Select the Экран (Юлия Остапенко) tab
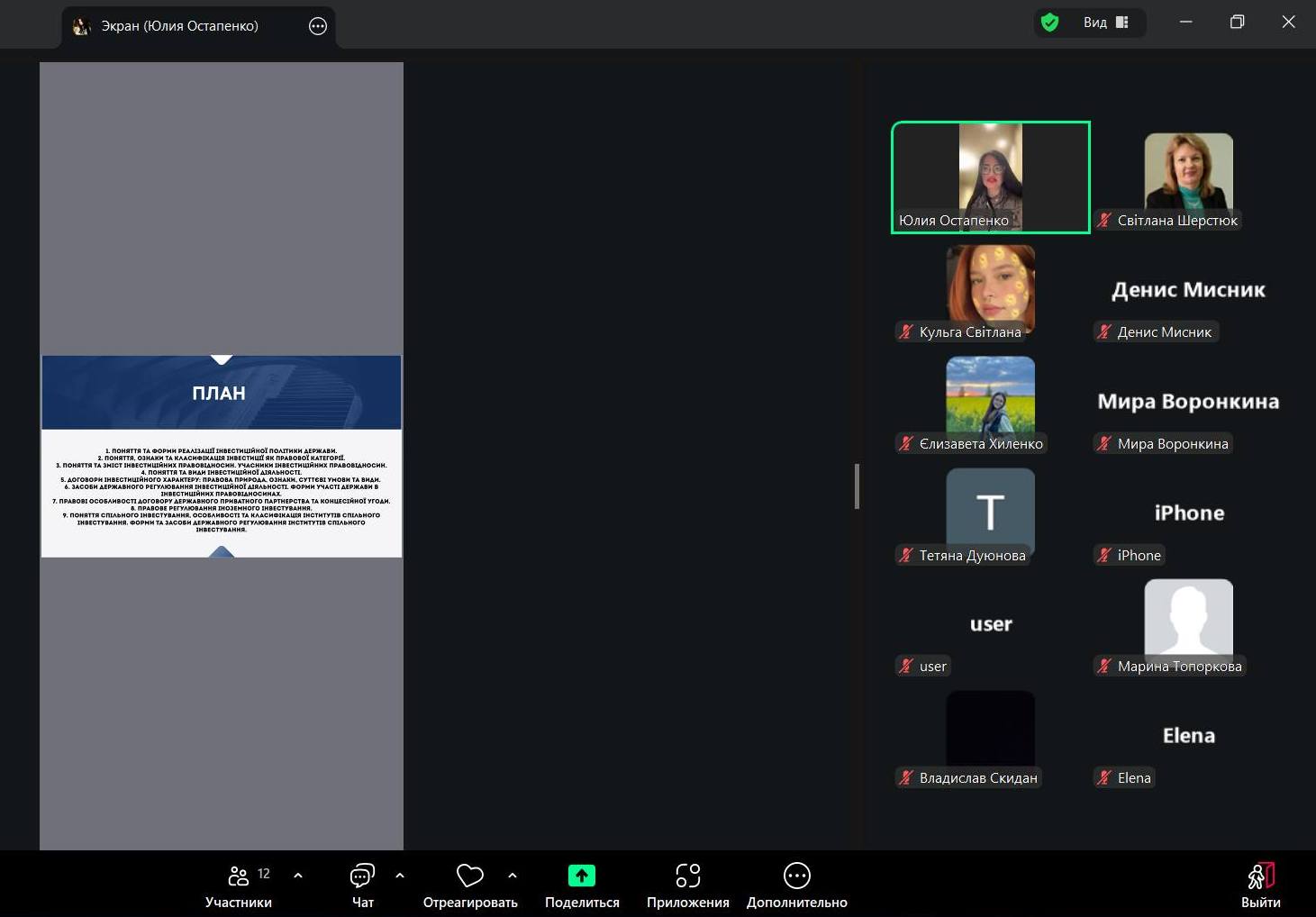1316x917 pixels. tap(179, 26)
